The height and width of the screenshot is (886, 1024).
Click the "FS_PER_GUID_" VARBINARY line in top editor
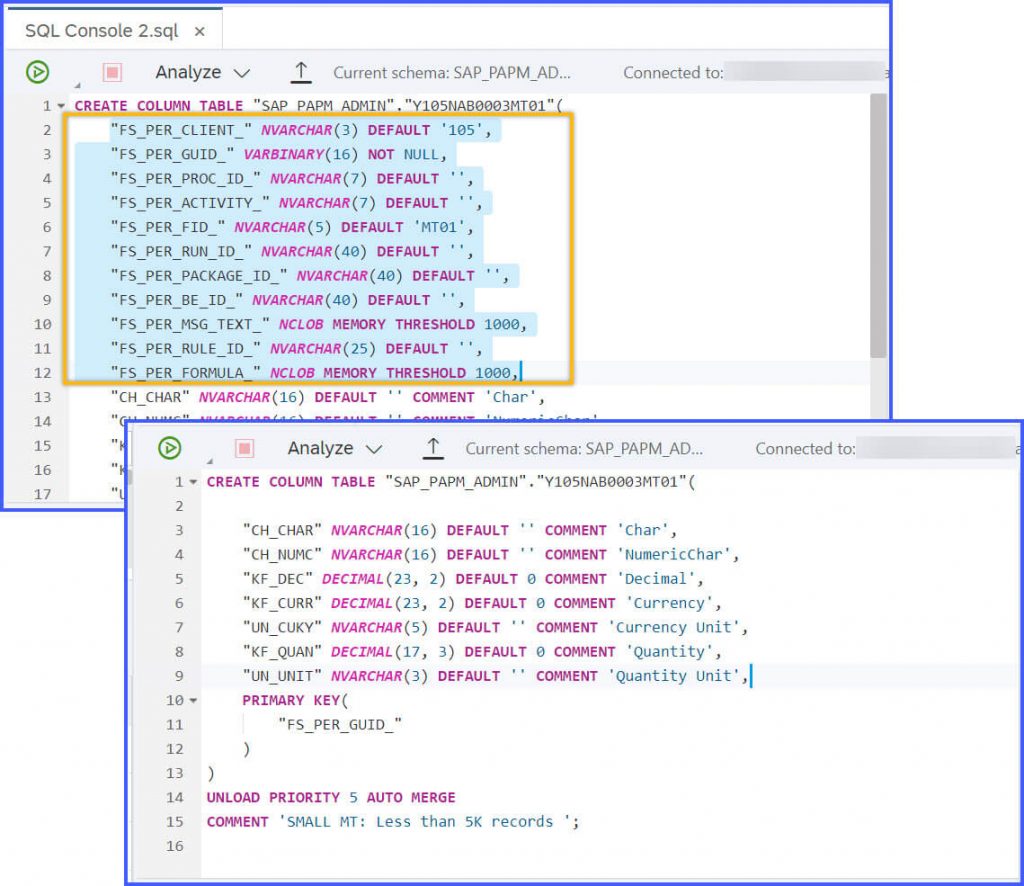tap(278, 154)
